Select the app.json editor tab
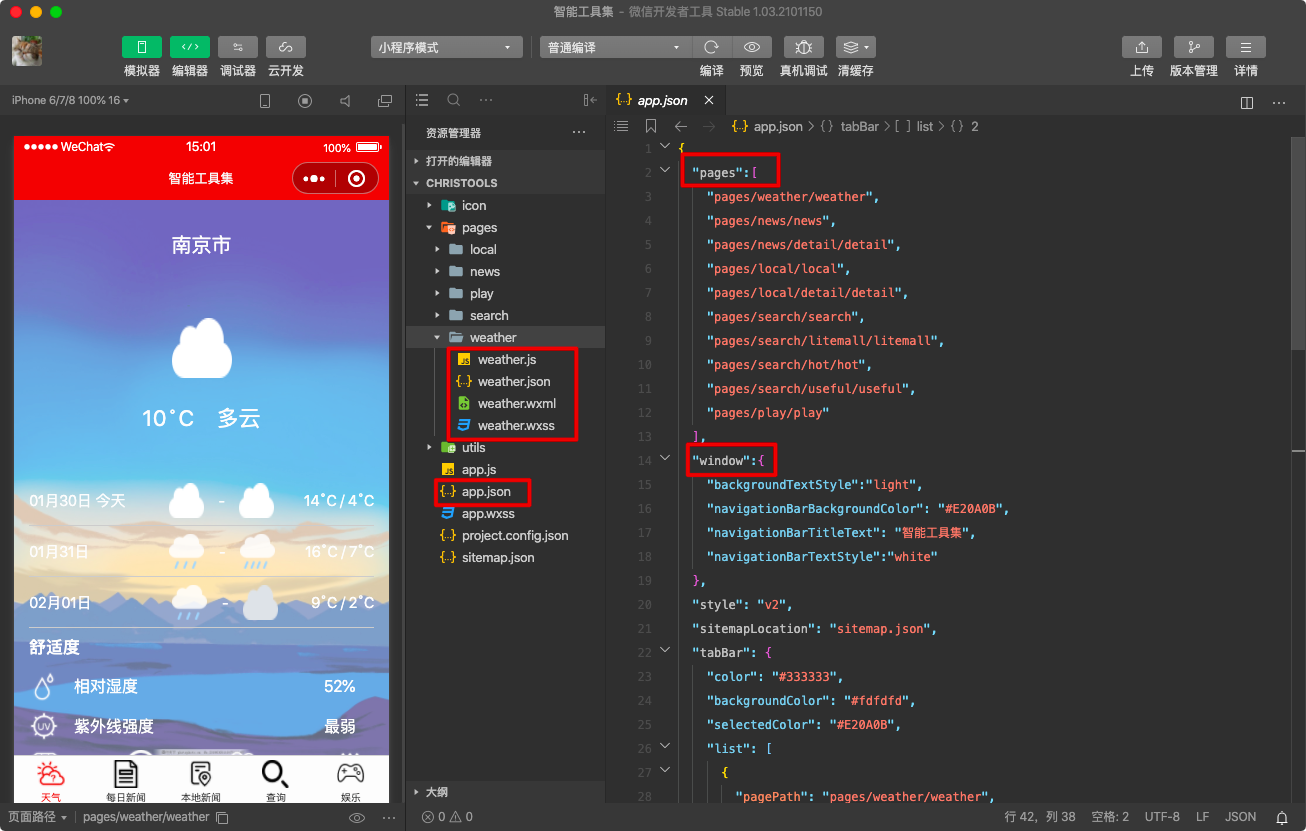This screenshot has width=1306, height=831. pos(667,100)
